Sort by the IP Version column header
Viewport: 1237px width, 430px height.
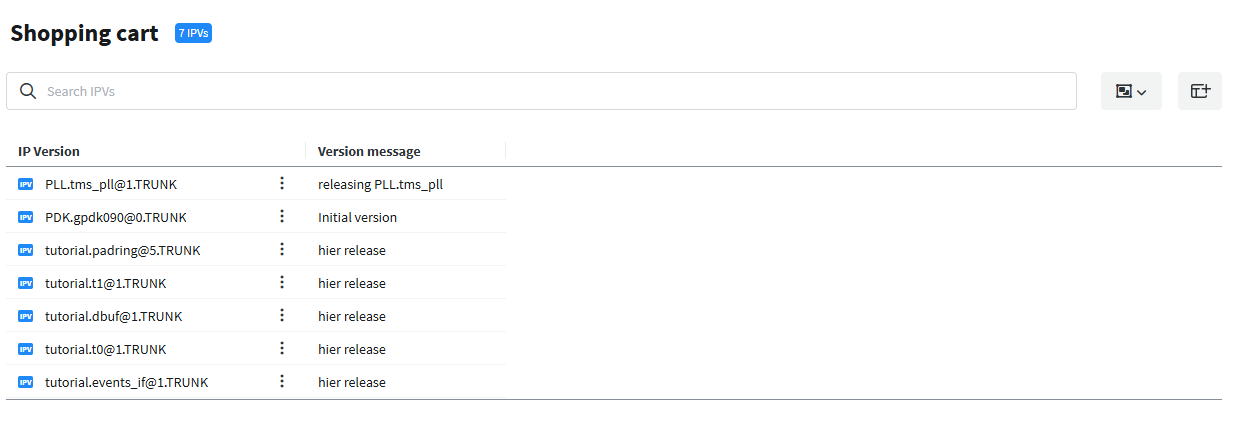click(x=49, y=152)
